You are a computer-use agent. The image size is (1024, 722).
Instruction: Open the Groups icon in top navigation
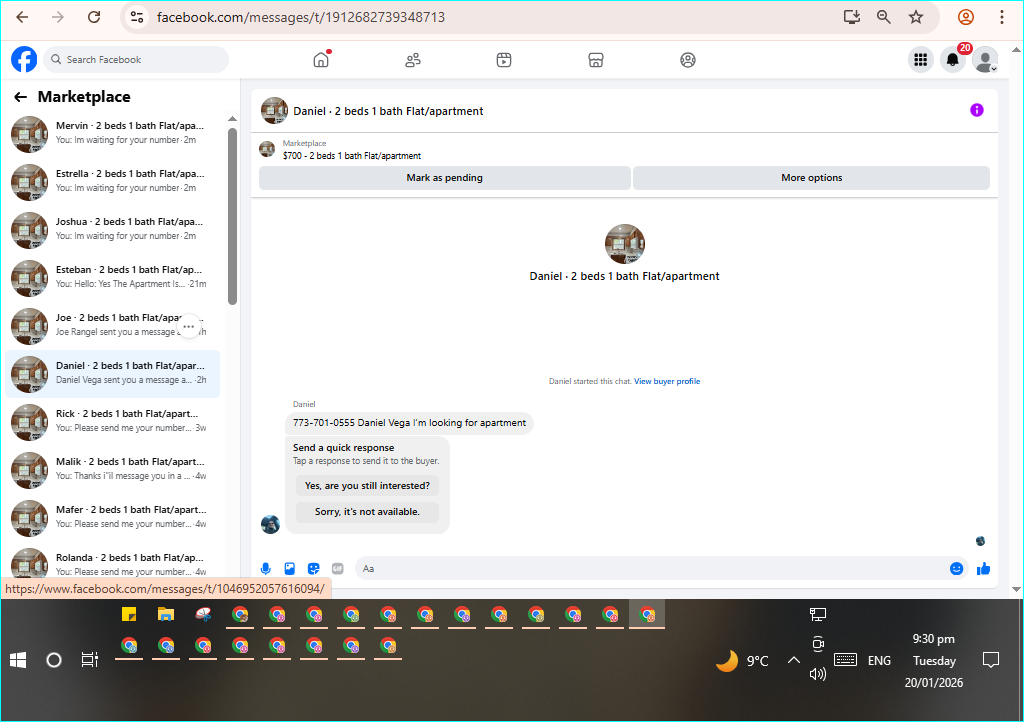(x=688, y=60)
